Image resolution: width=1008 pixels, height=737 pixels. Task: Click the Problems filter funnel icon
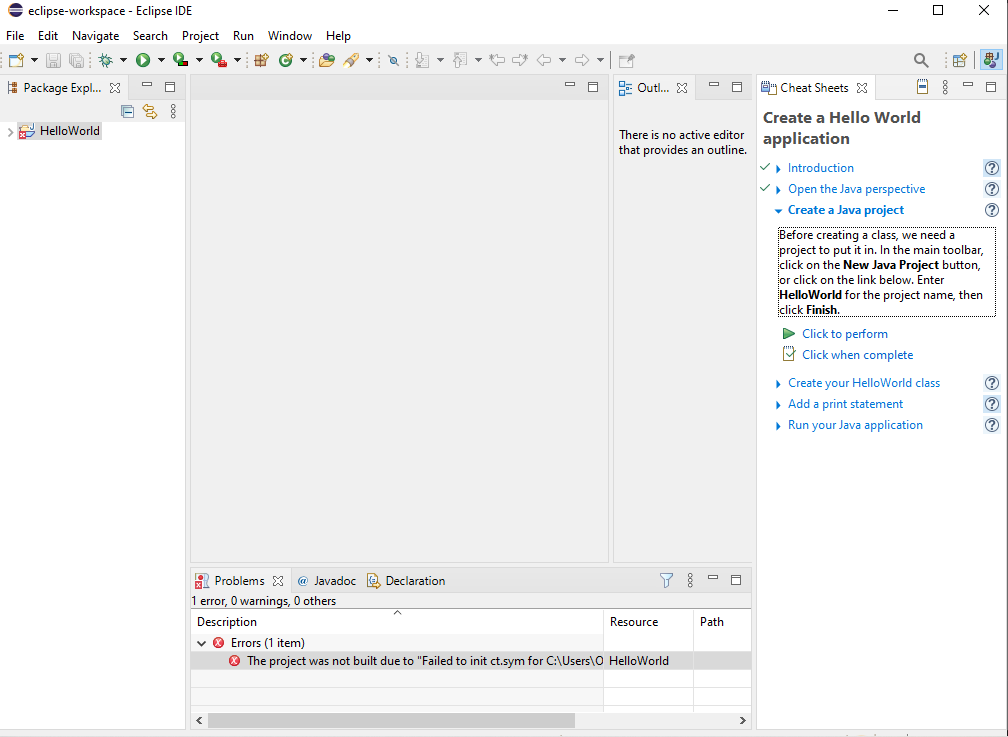pos(667,581)
